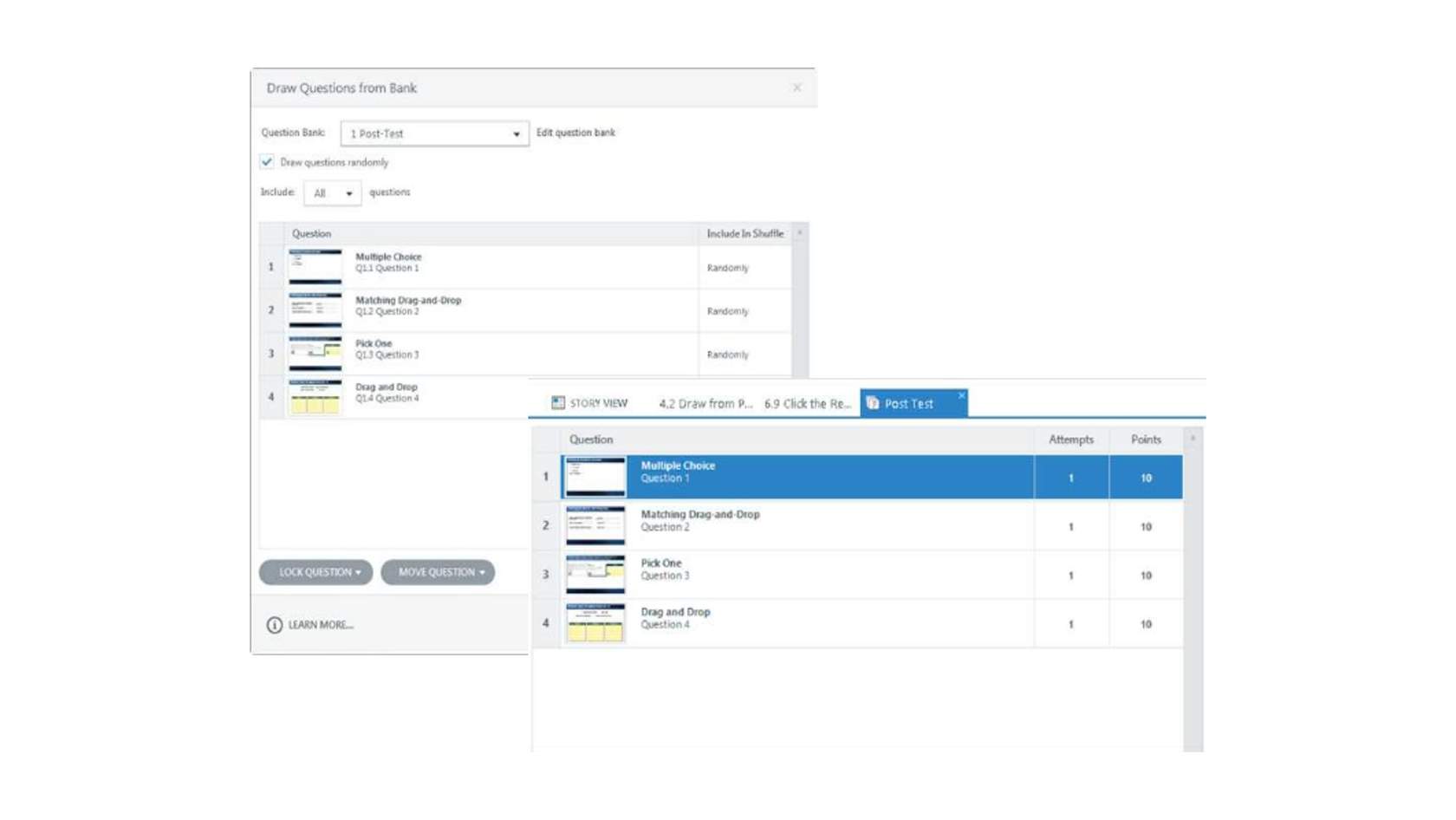
Task: Toggle Draw questions randomly checkbox
Action: 267,162
